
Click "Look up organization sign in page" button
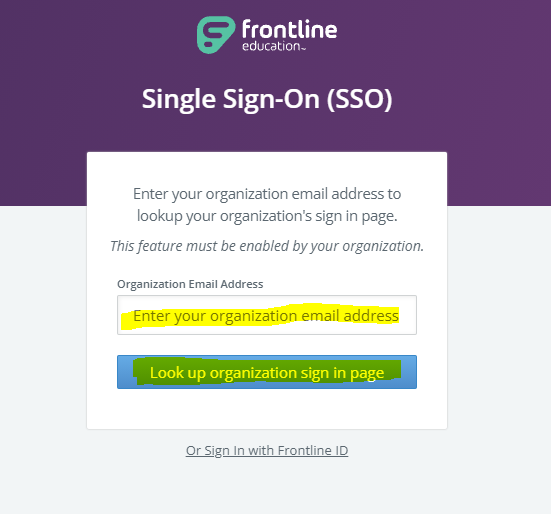[267, 372]
